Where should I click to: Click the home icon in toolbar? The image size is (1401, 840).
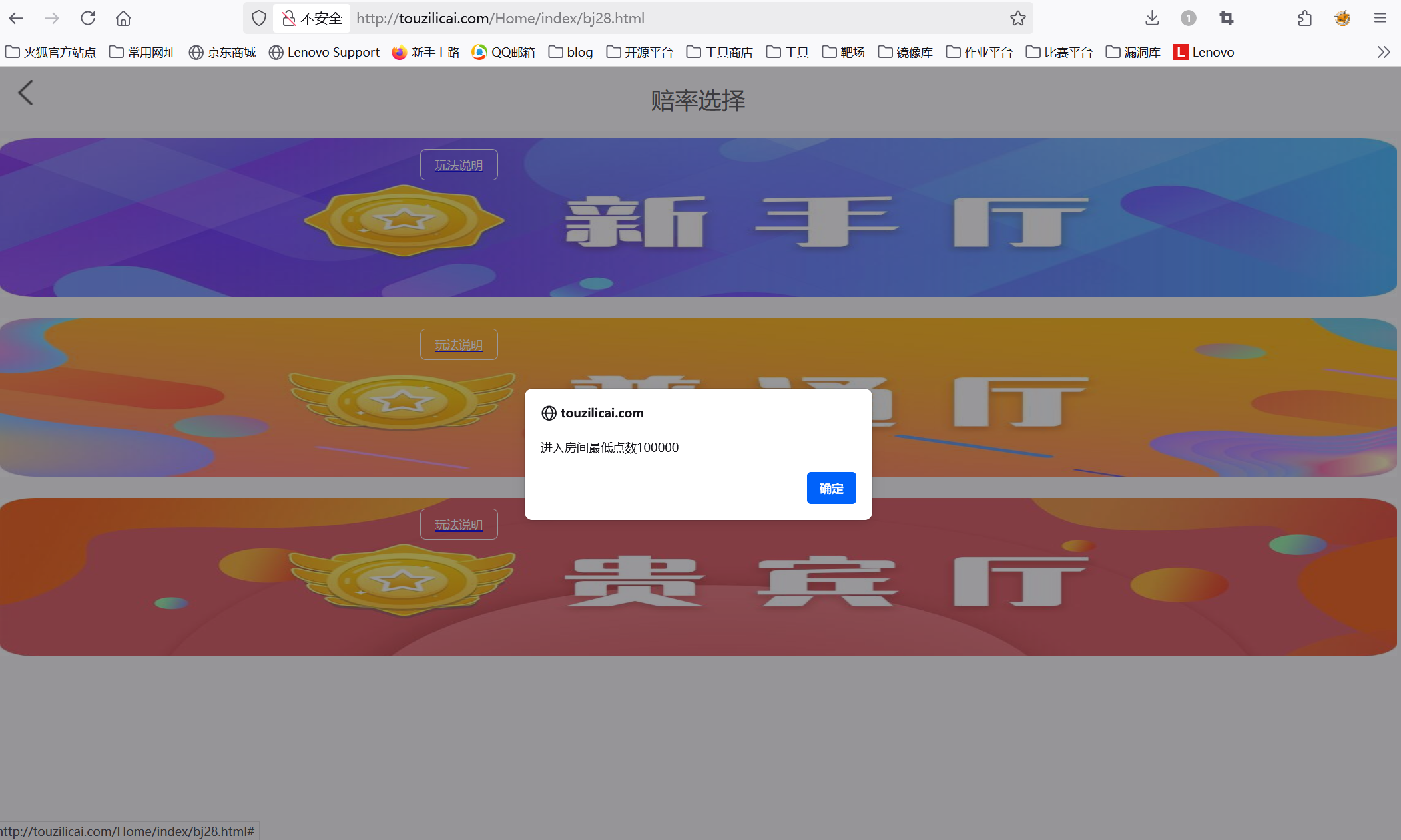click(x=123, y=18)
